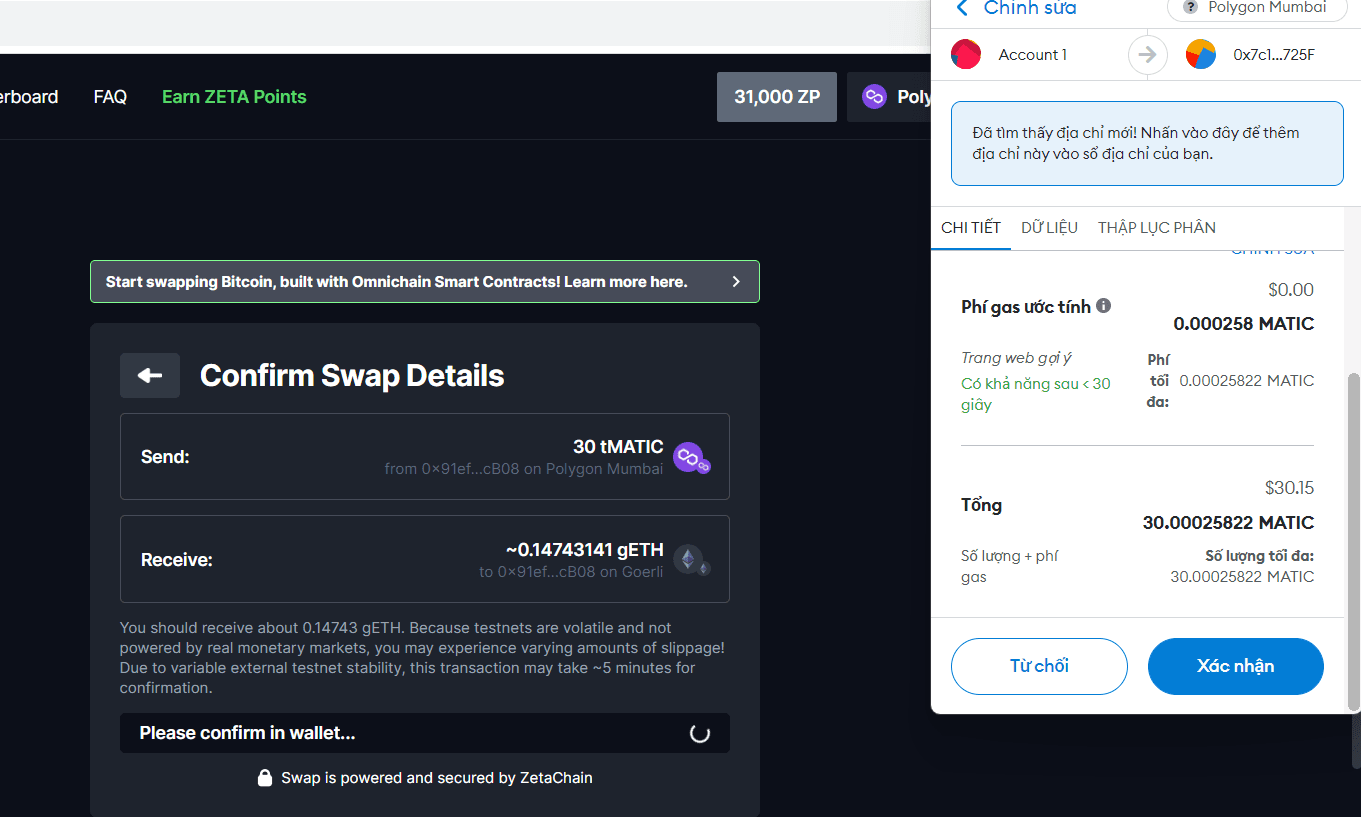
Task: Click the padlock icon beside ZetaChain text
Action: pos(265,778)
